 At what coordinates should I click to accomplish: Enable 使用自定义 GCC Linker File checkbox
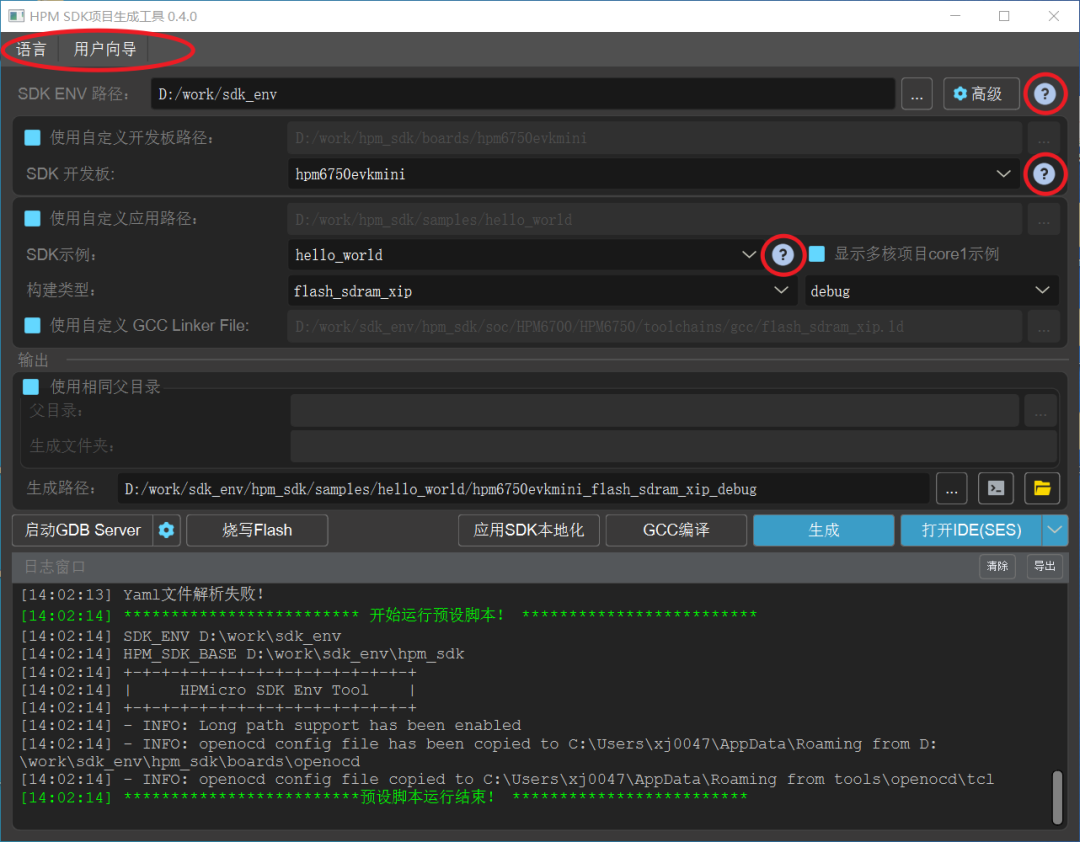pos(32,325)
